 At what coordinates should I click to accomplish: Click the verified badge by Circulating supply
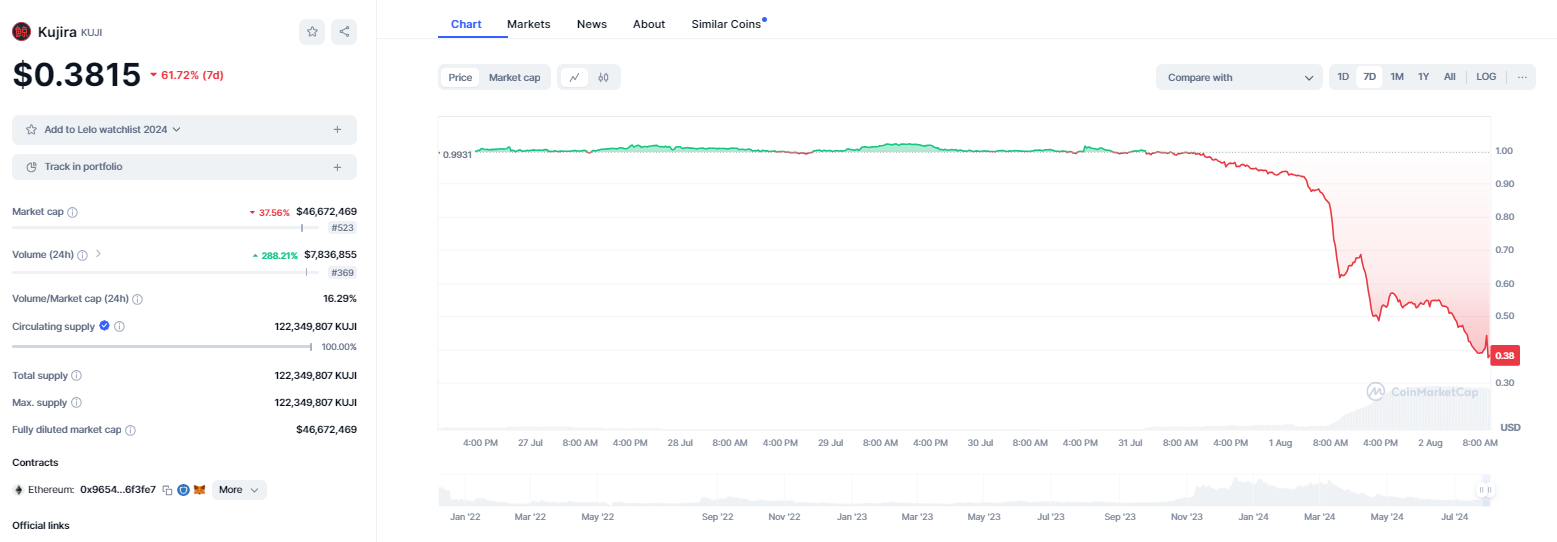tap(104, 326)
